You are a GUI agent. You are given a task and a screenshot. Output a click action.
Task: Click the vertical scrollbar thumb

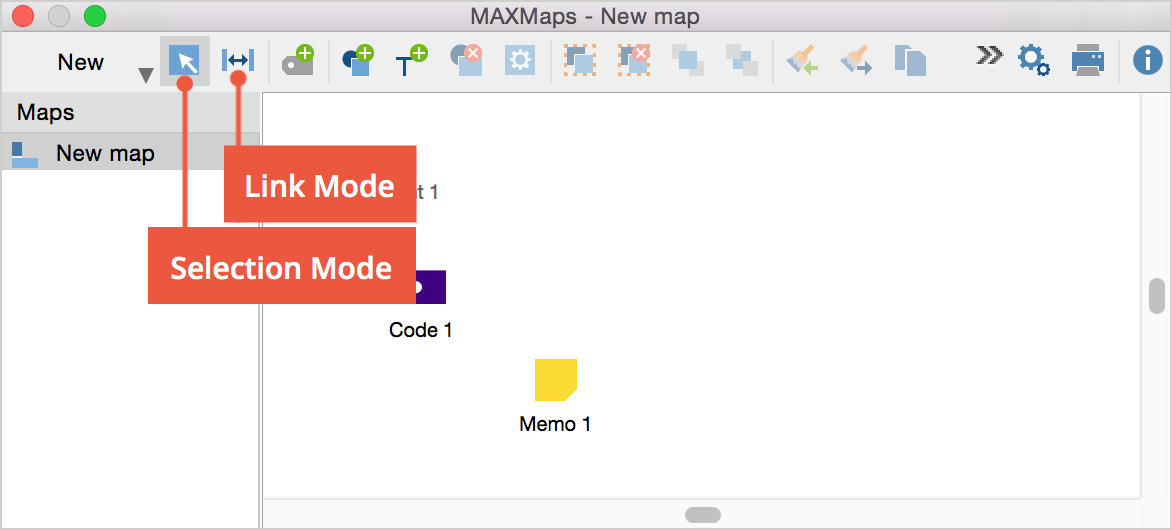1156,296
